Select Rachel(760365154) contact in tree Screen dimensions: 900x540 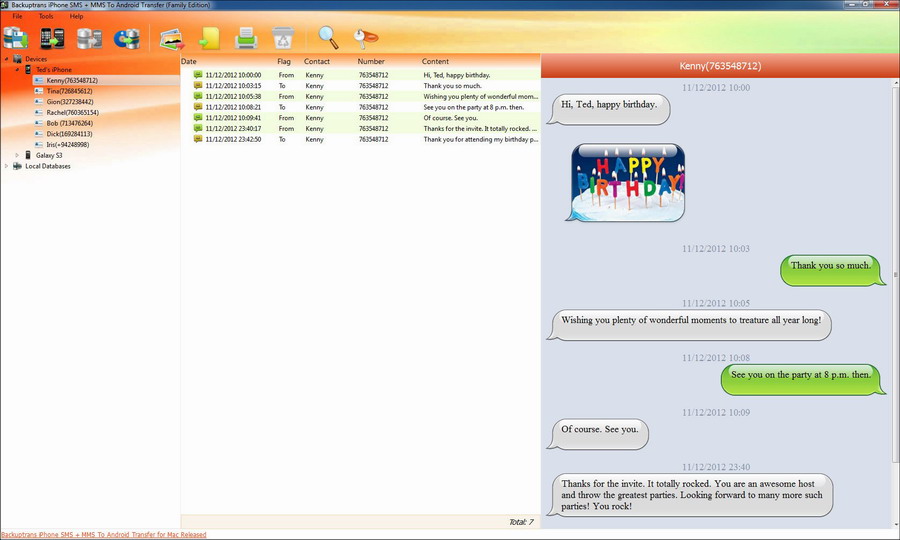72,112
